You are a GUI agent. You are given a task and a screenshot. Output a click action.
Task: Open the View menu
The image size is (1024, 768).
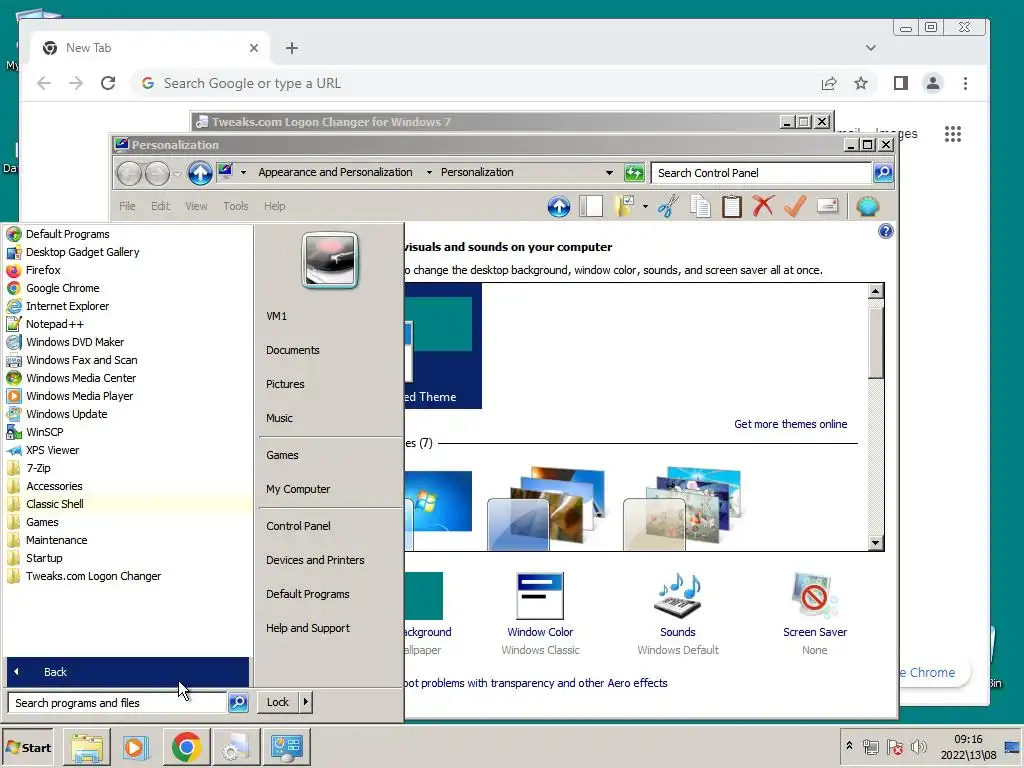(x=196, y=206)
